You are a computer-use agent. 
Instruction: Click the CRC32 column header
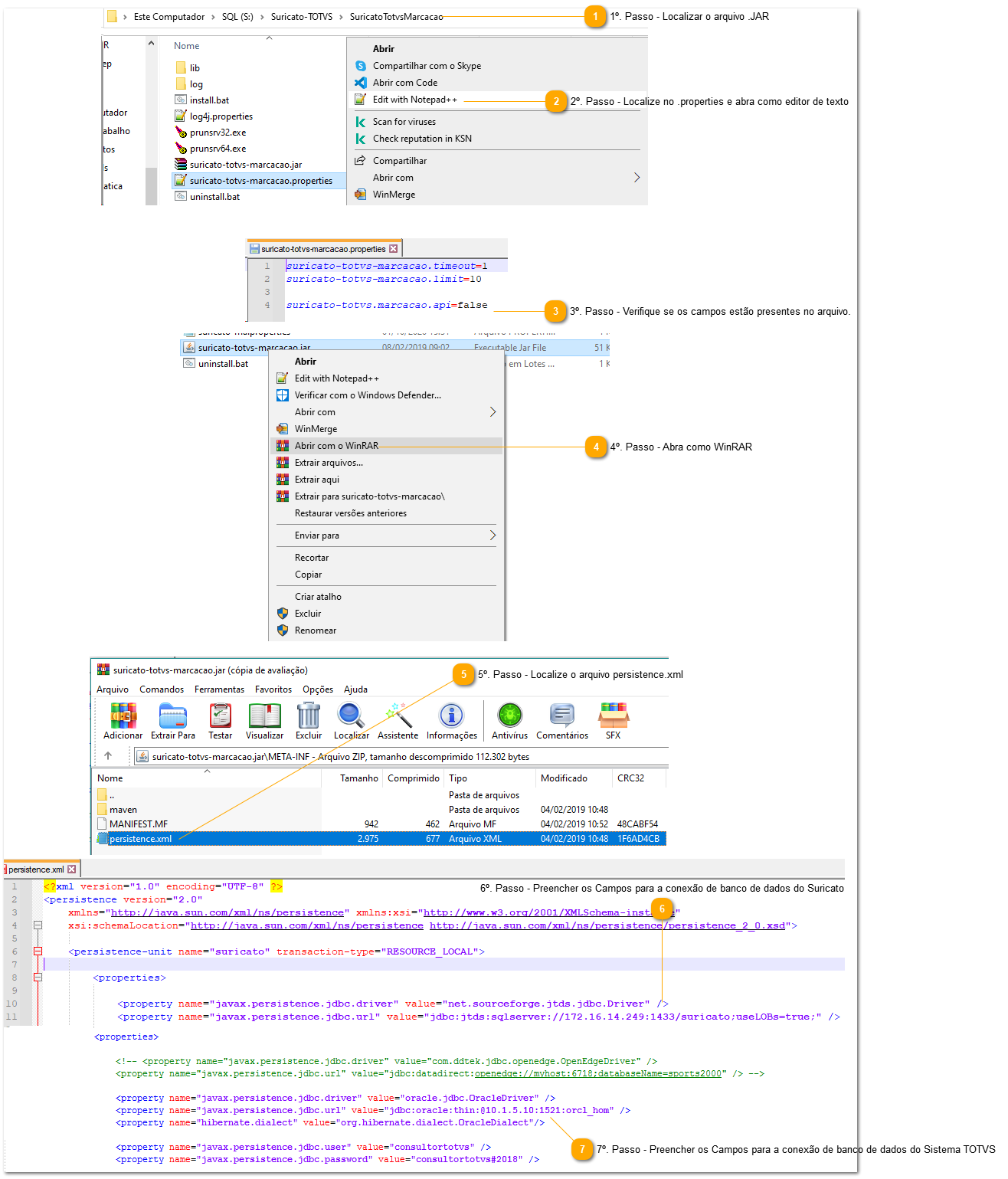pos(639,778)
